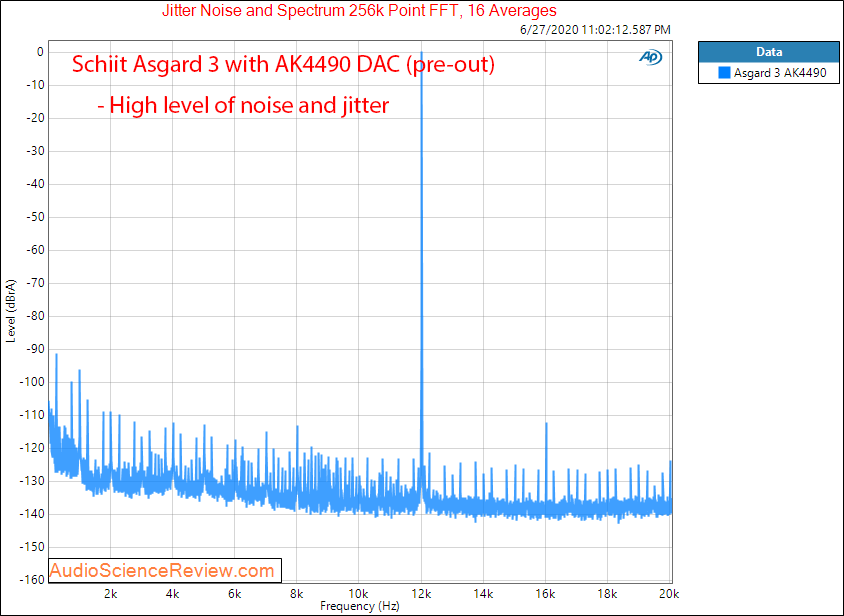Click the Data legend header
The width and height of the screenshot is (844, 616).
point(769,52)
